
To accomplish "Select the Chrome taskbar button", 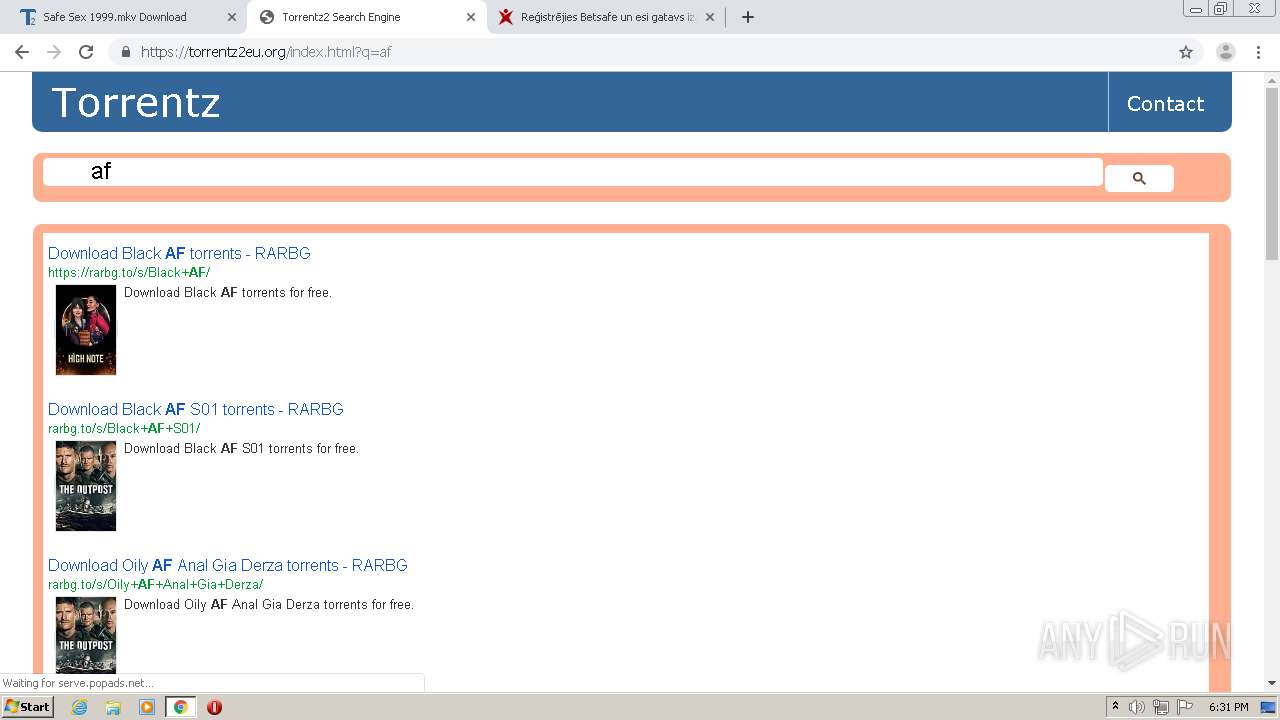I will coord(180,707).
